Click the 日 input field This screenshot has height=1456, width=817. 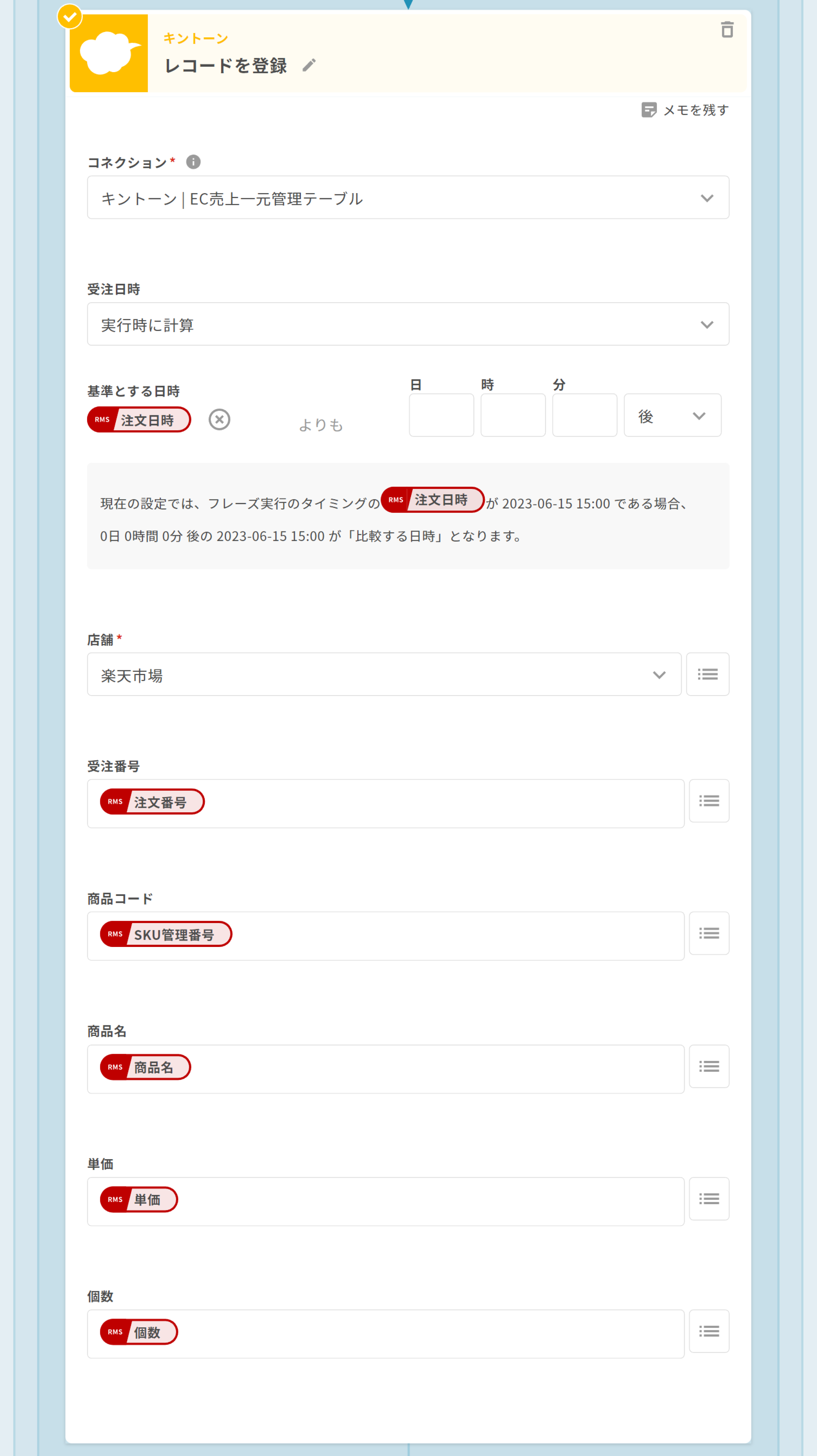441,416
